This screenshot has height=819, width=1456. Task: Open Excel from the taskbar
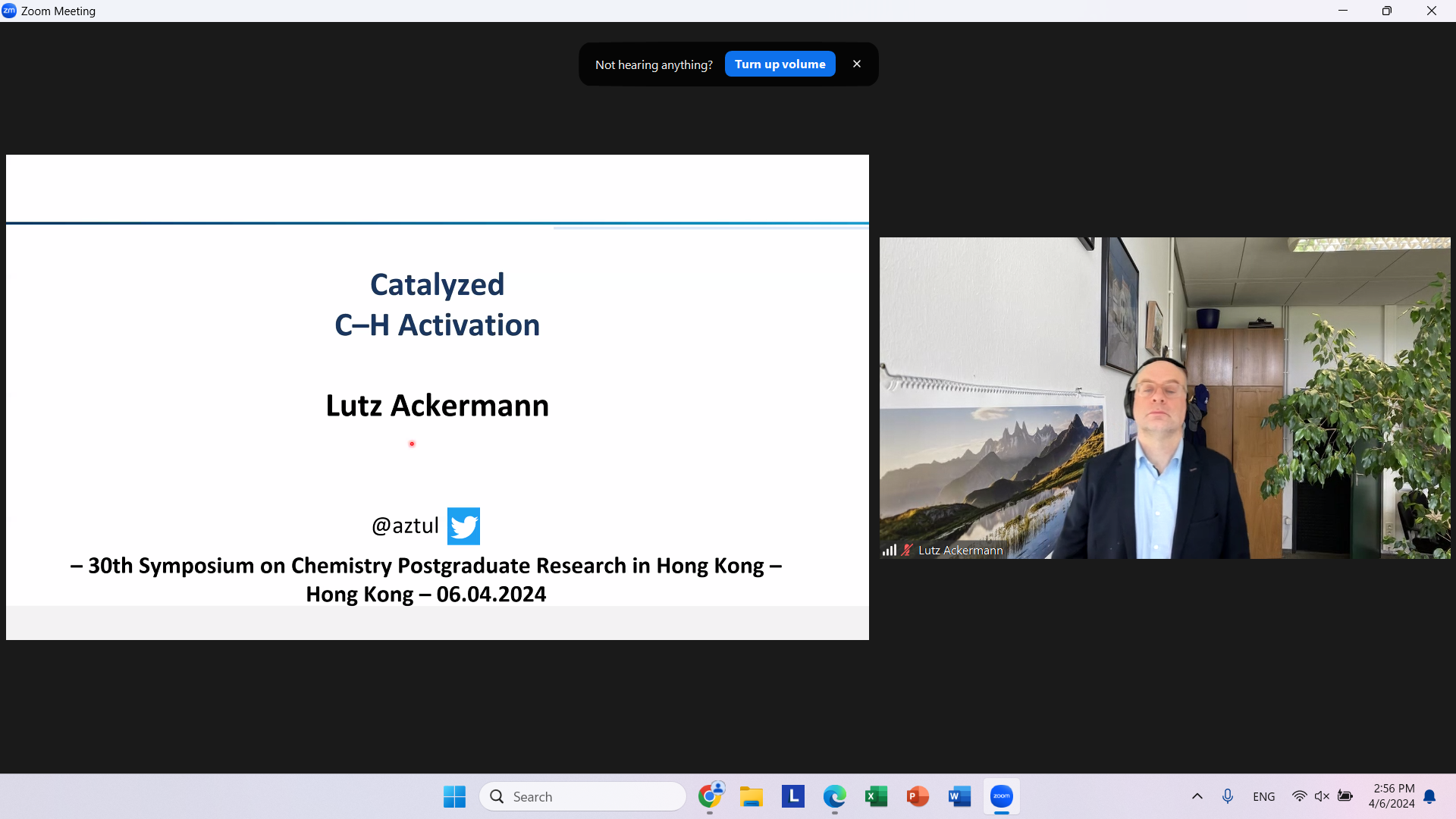click(x=877, y=796)
